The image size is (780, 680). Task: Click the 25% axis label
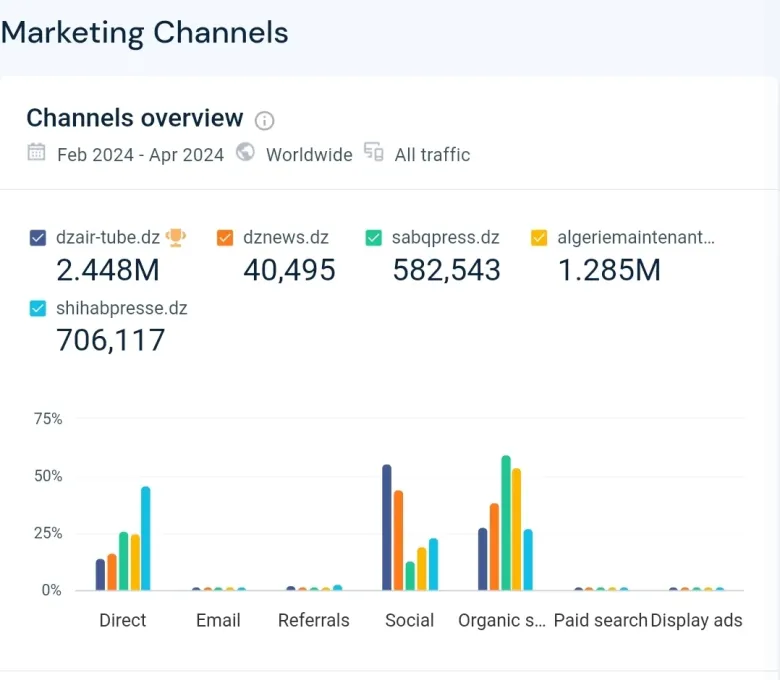(48, 533)
